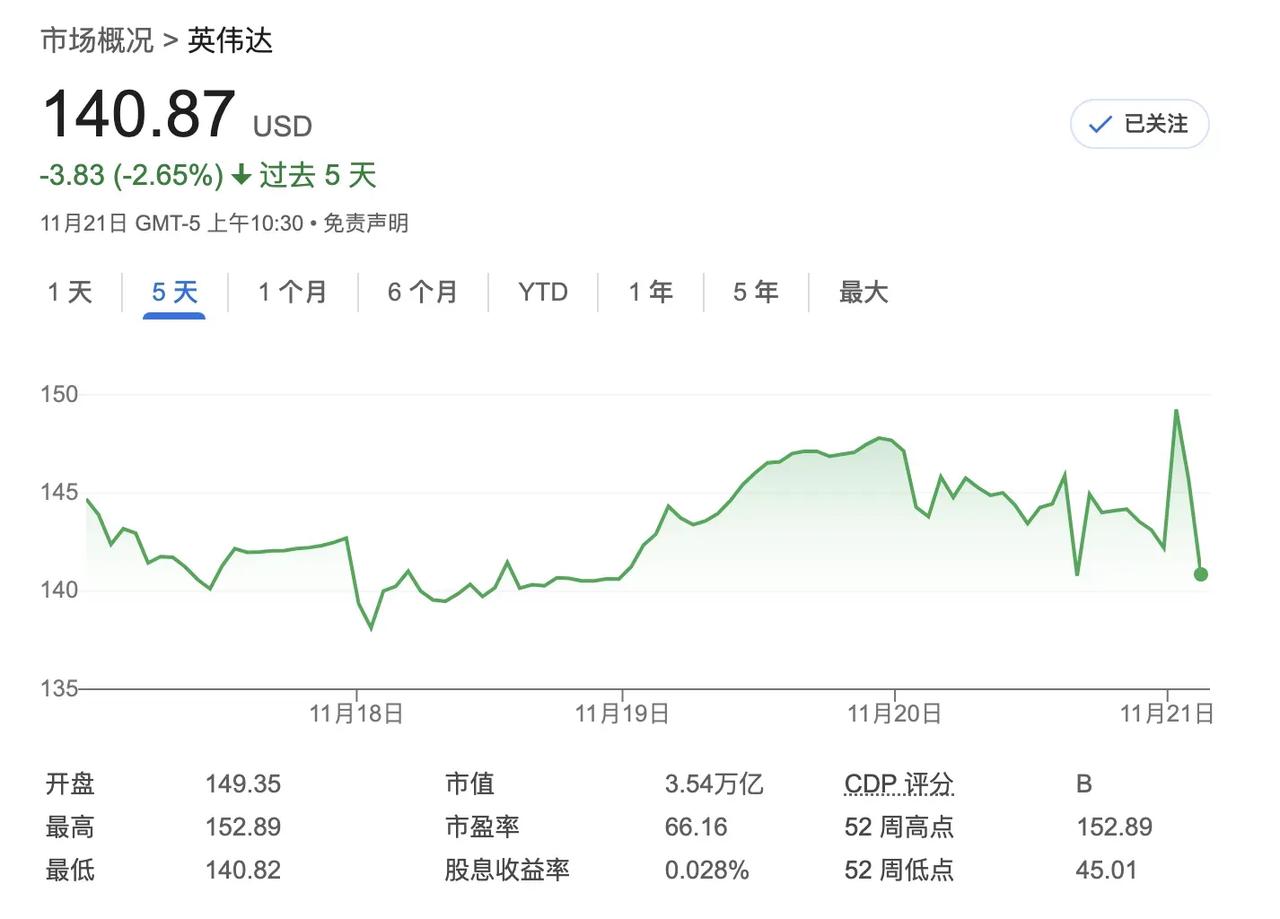Open the 免责声明 disclaimer link
This screenshot has height=919, width=1280.
[x=366, y=223]
